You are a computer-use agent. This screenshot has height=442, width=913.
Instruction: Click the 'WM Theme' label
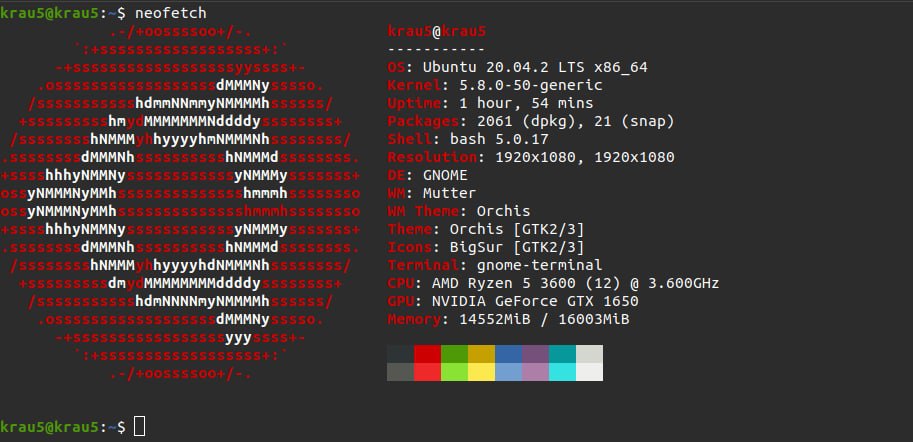click(423, 211)
